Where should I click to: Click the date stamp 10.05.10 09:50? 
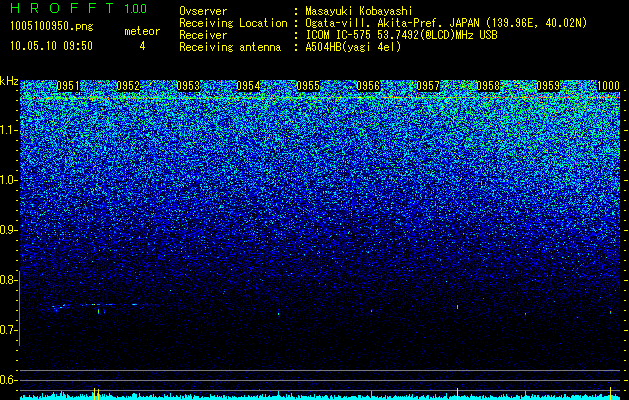(51, 46)
